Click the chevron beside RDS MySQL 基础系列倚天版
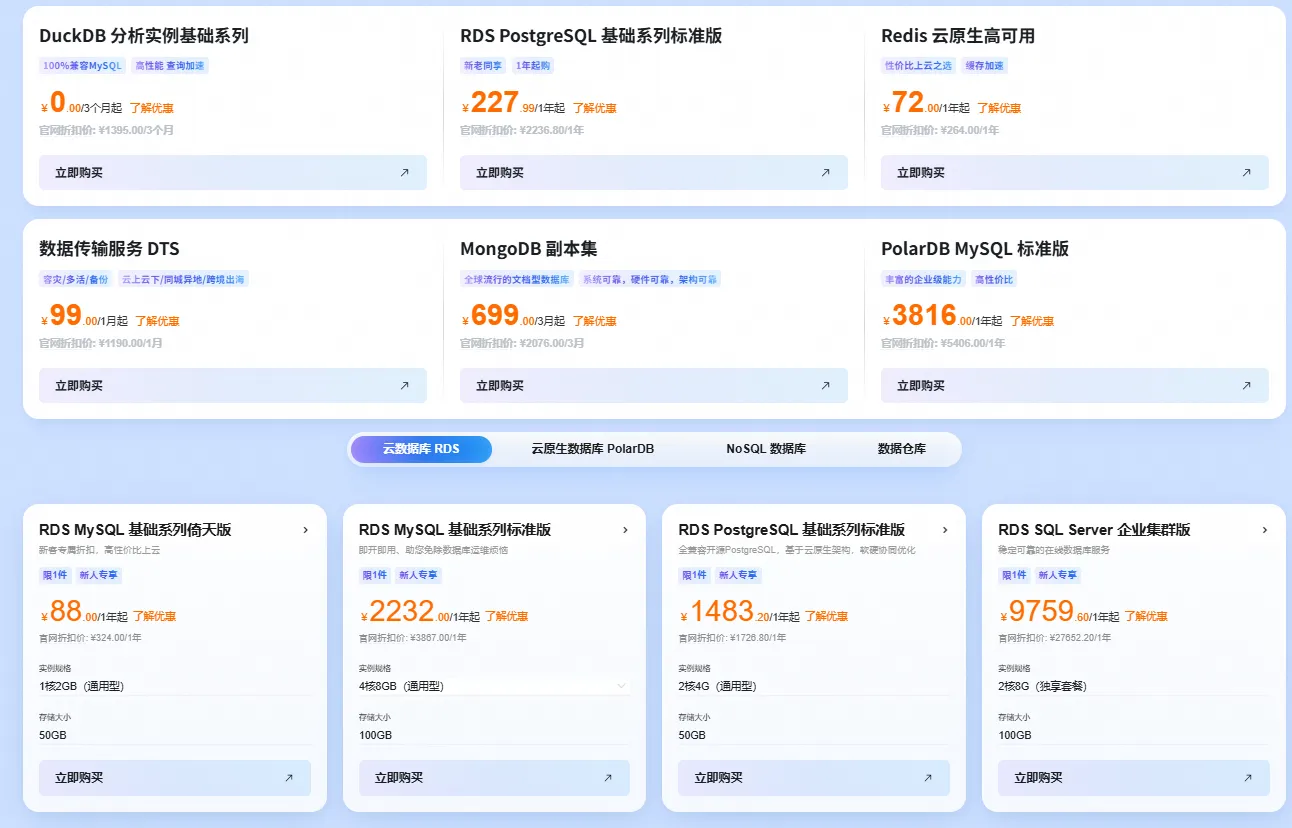The width and height of the screenshot is (1292, 828). tap(305, 530)
